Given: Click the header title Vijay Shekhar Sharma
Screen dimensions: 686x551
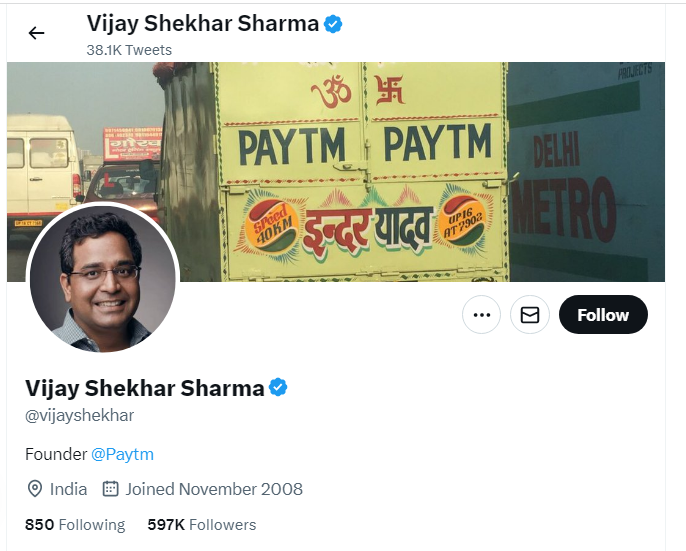Looking at the screenshot, I should 203,24.
